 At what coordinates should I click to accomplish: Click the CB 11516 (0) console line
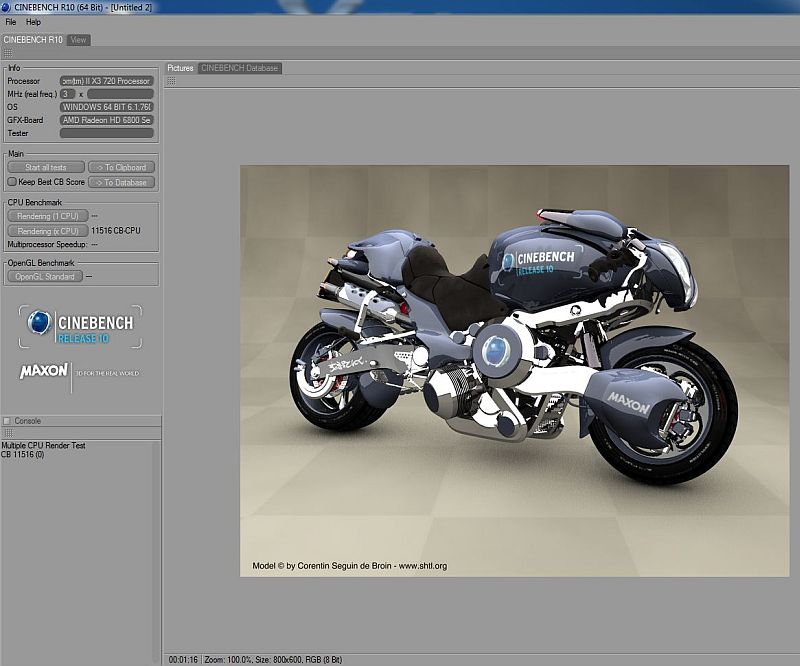(x=22, y=454)
